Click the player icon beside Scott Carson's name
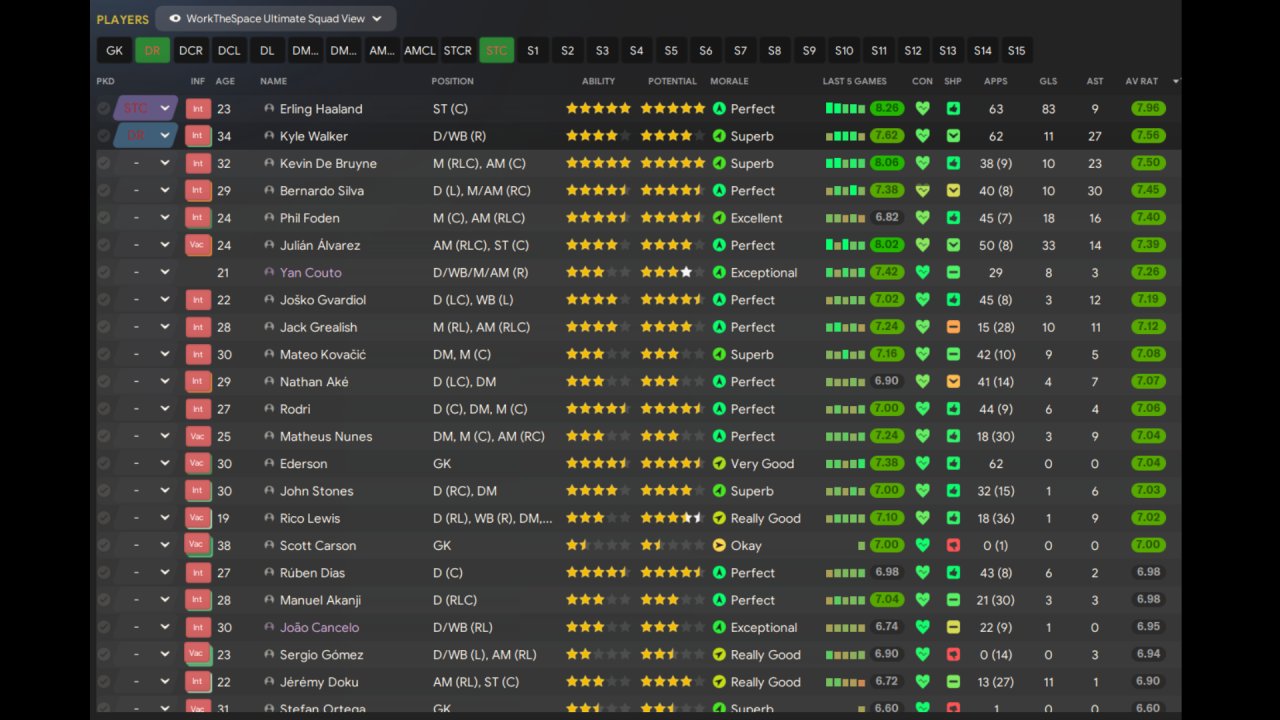The height and width of the screenshot is (720, 1280). (x=269, y=546)
